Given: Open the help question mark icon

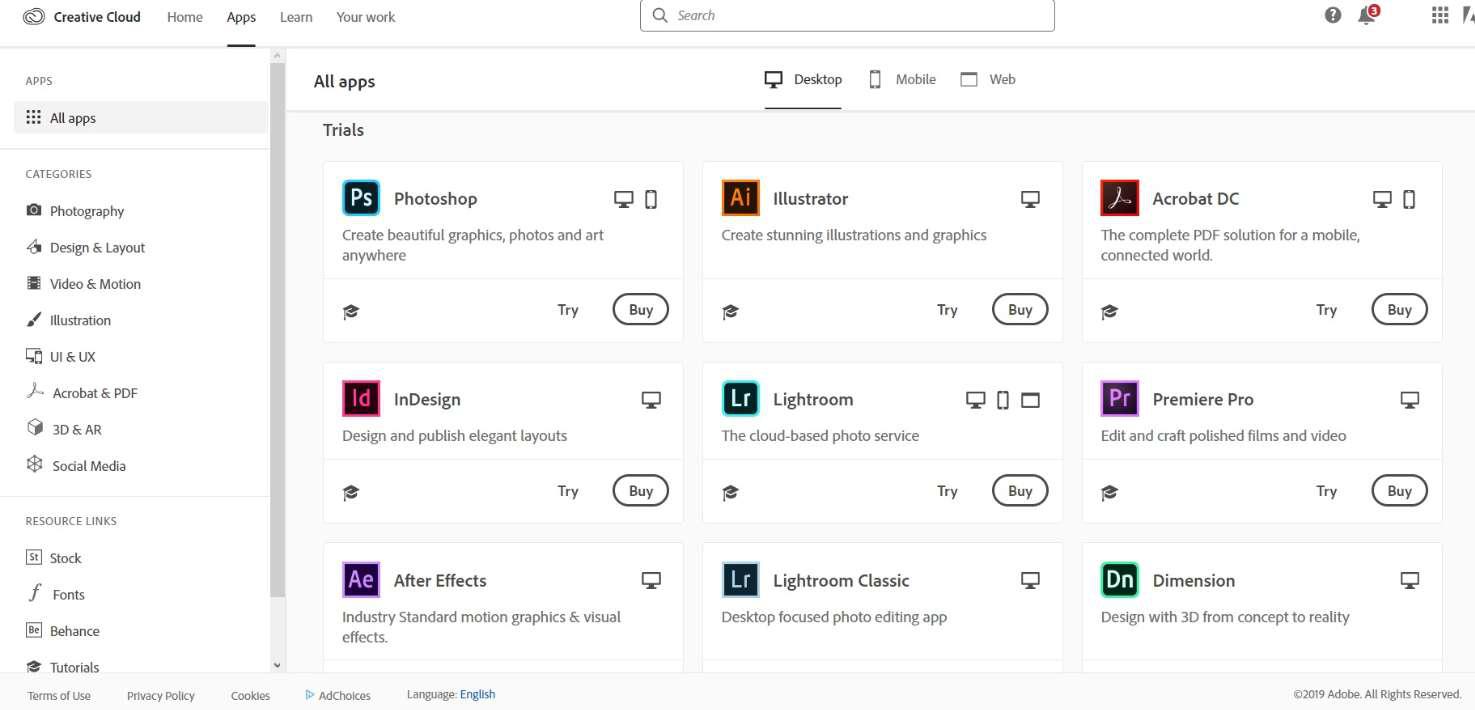Looking at the screenshot, I should point(1333,16).
